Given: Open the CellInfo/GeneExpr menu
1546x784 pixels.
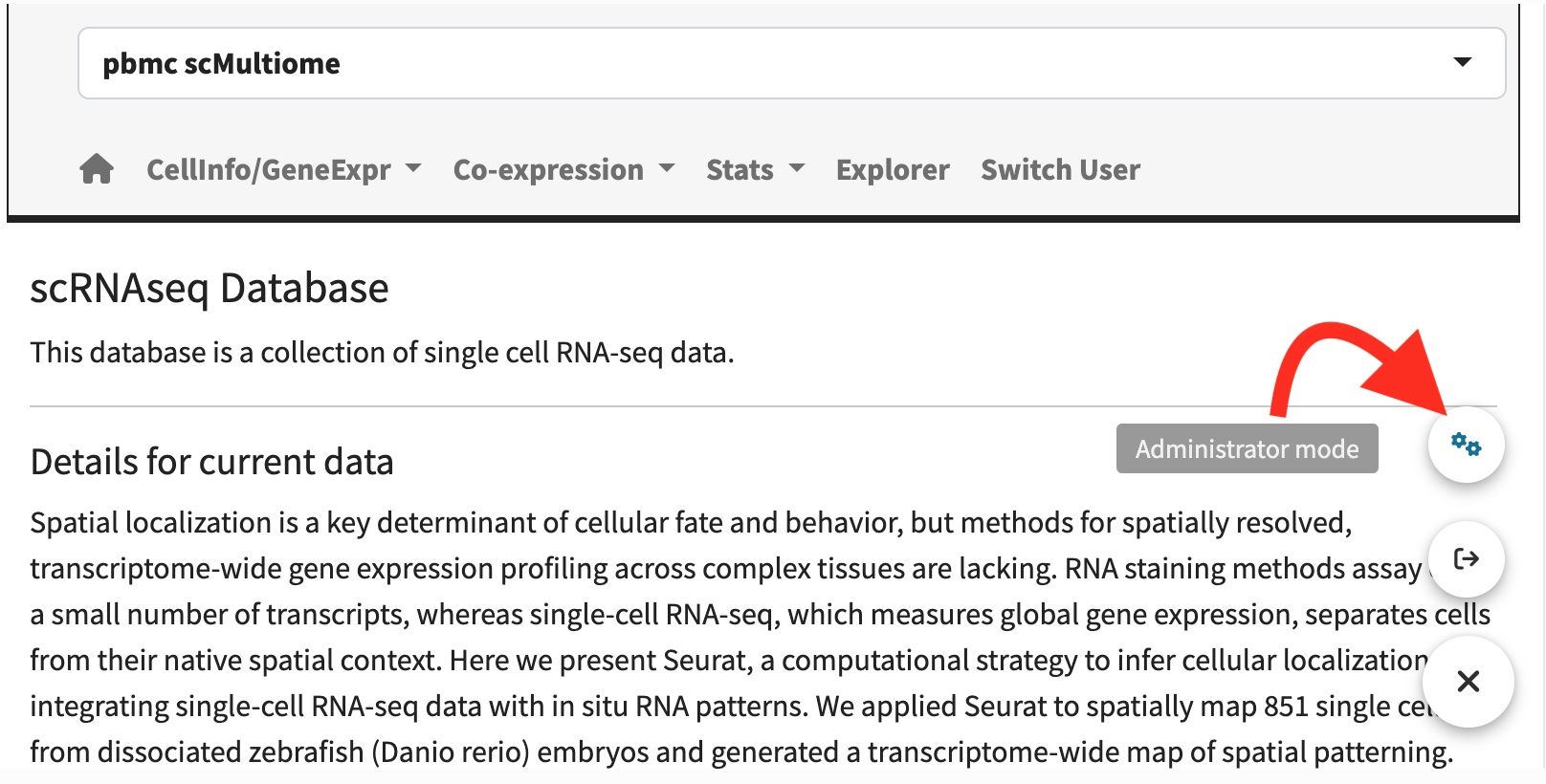Looking at the screenshot, I should (269, 169).
